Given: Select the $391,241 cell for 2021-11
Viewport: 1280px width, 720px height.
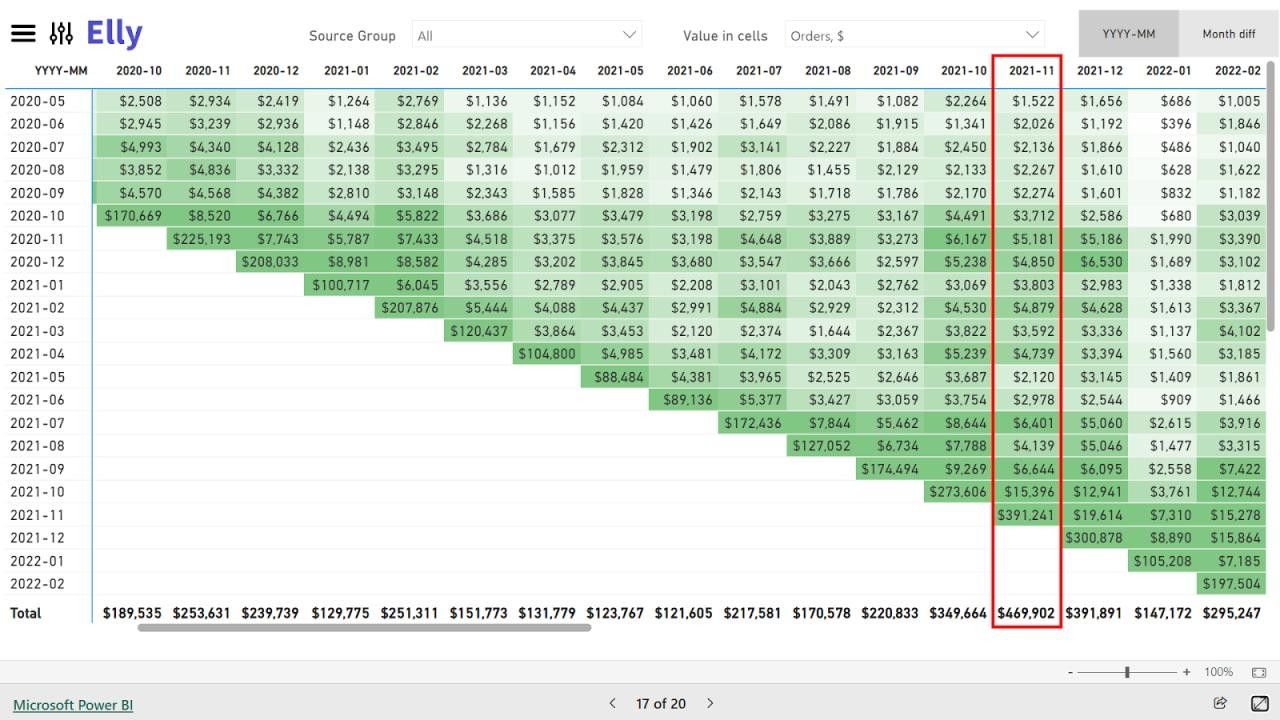Looking at the screenshot, I should tap(1026, 514).
